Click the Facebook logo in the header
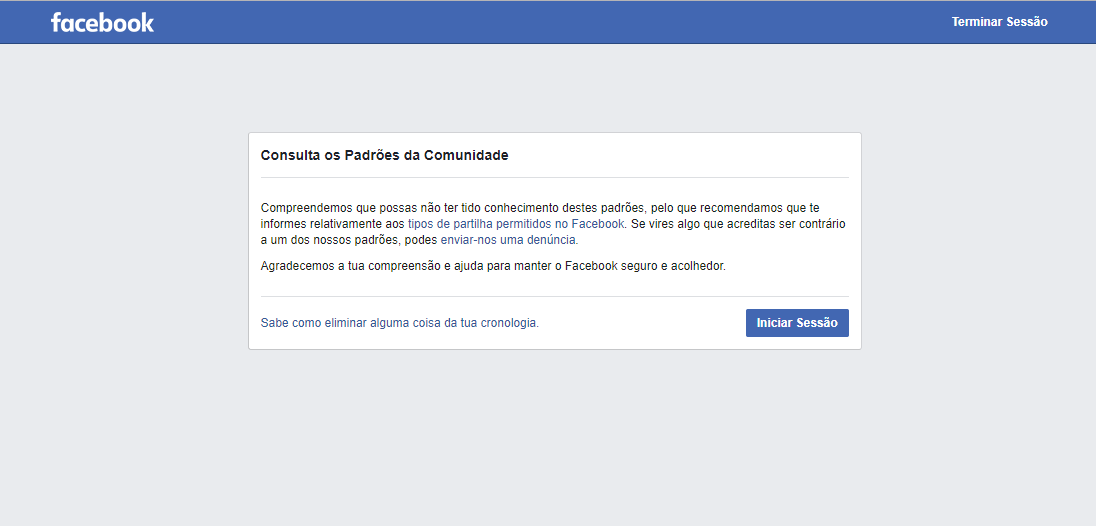The image size is (1096, 530). (x=102, y=22)
